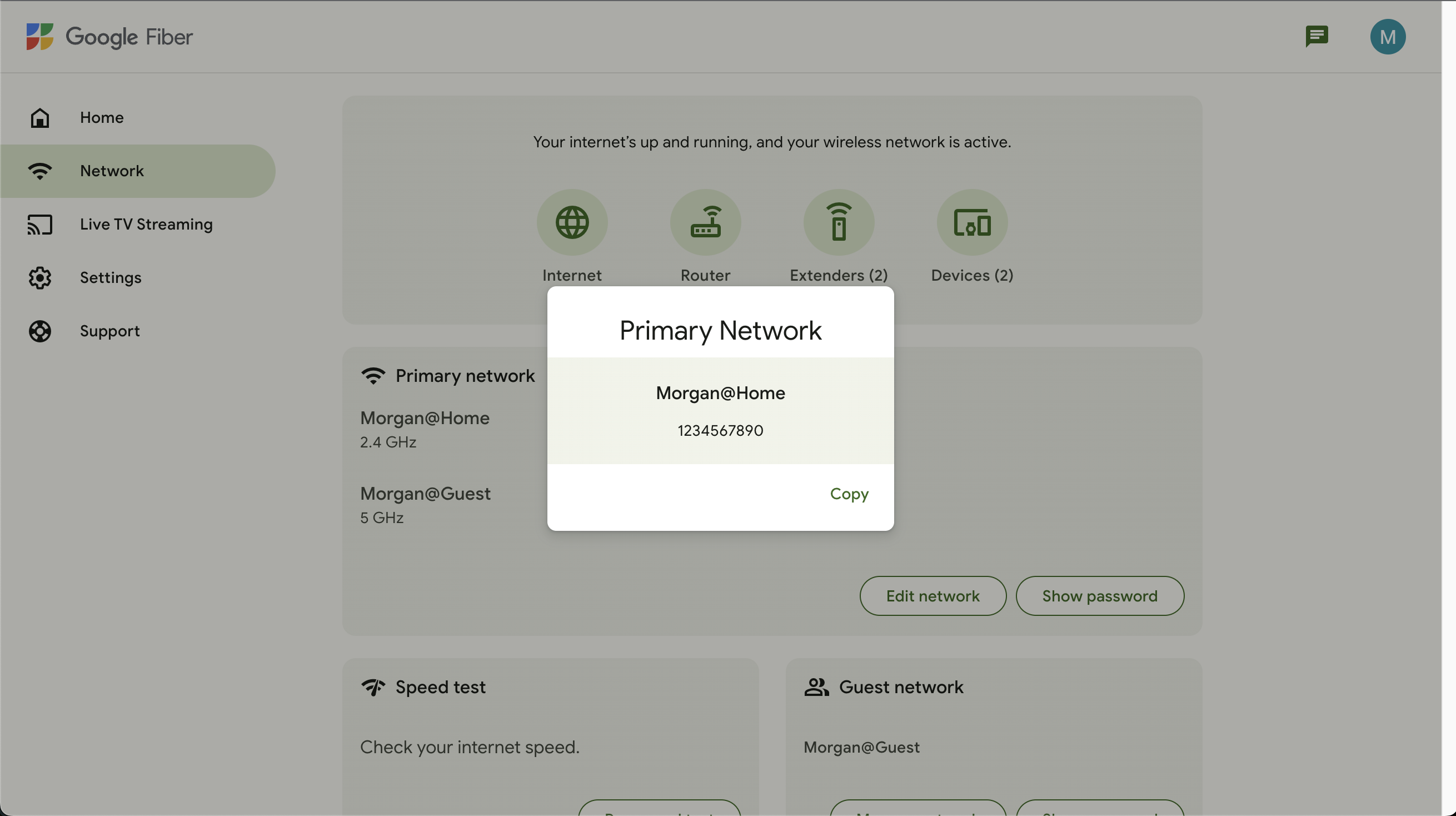
Task: Open the Settings menu item
Action: tap(110, 277)
